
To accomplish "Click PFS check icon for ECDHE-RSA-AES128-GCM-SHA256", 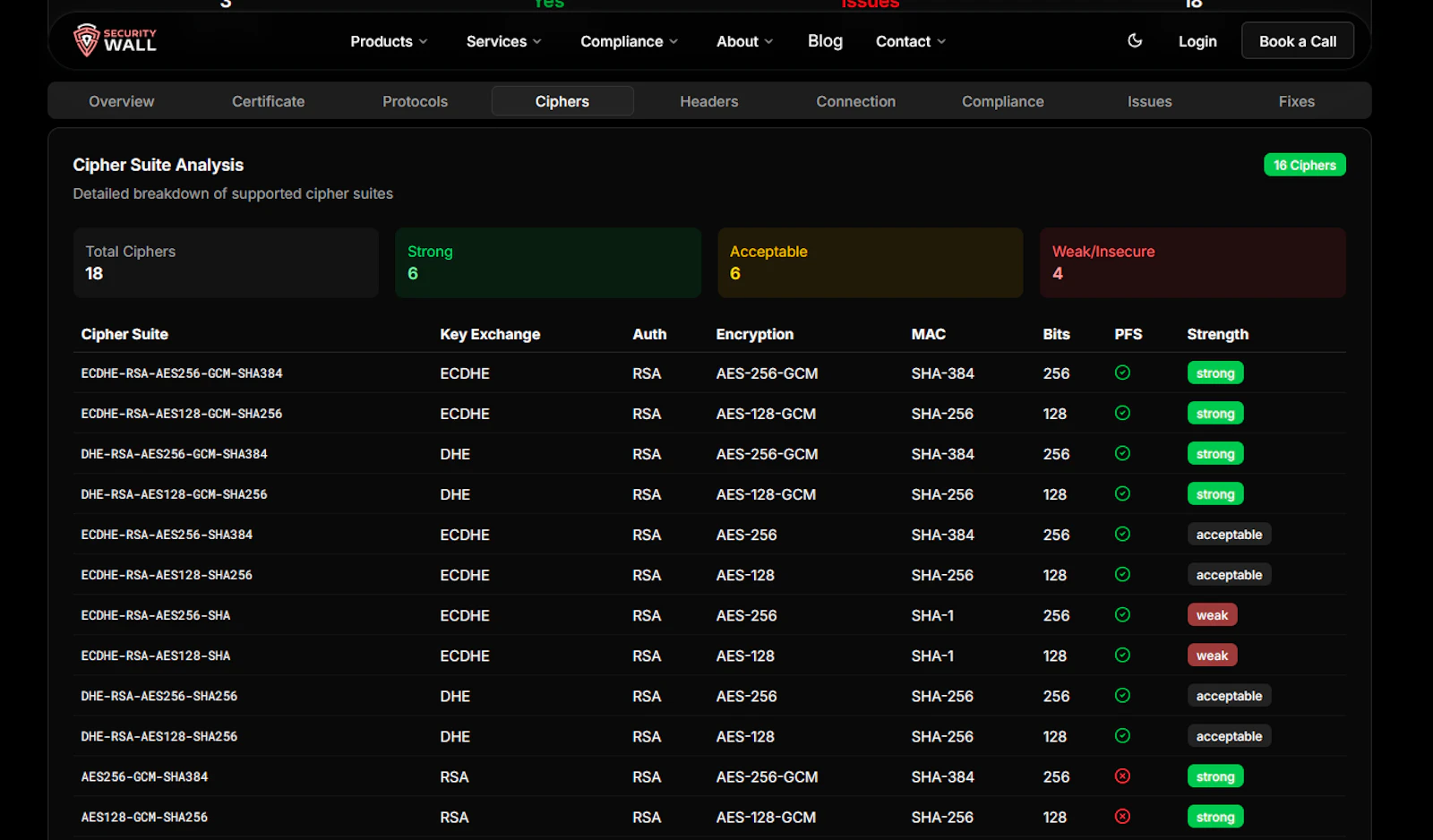I will [1122, 413].
